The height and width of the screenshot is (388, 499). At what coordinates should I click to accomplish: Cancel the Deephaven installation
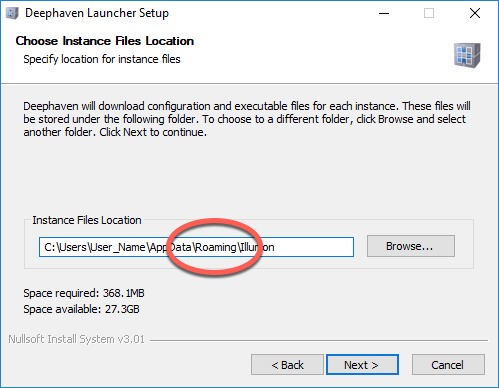(448, 365)
